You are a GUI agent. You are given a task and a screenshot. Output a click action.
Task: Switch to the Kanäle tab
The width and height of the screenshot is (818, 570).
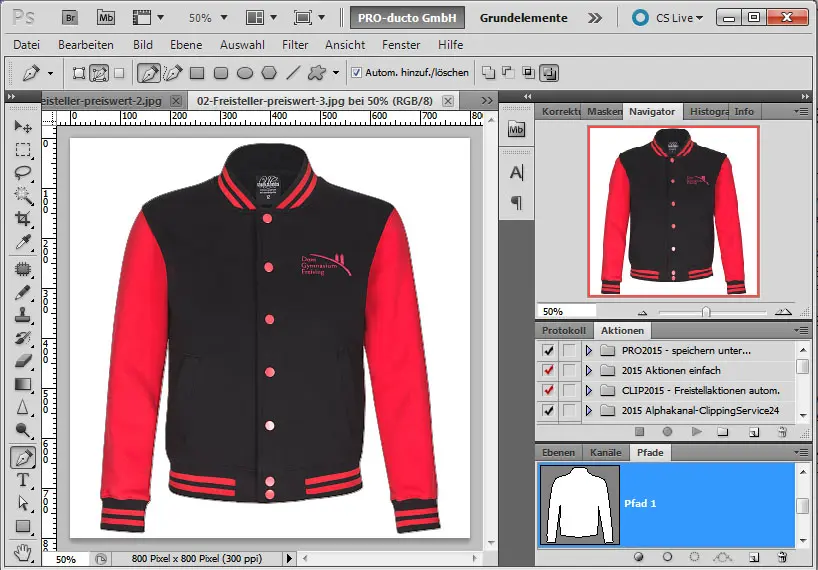(x=606, y=453)
